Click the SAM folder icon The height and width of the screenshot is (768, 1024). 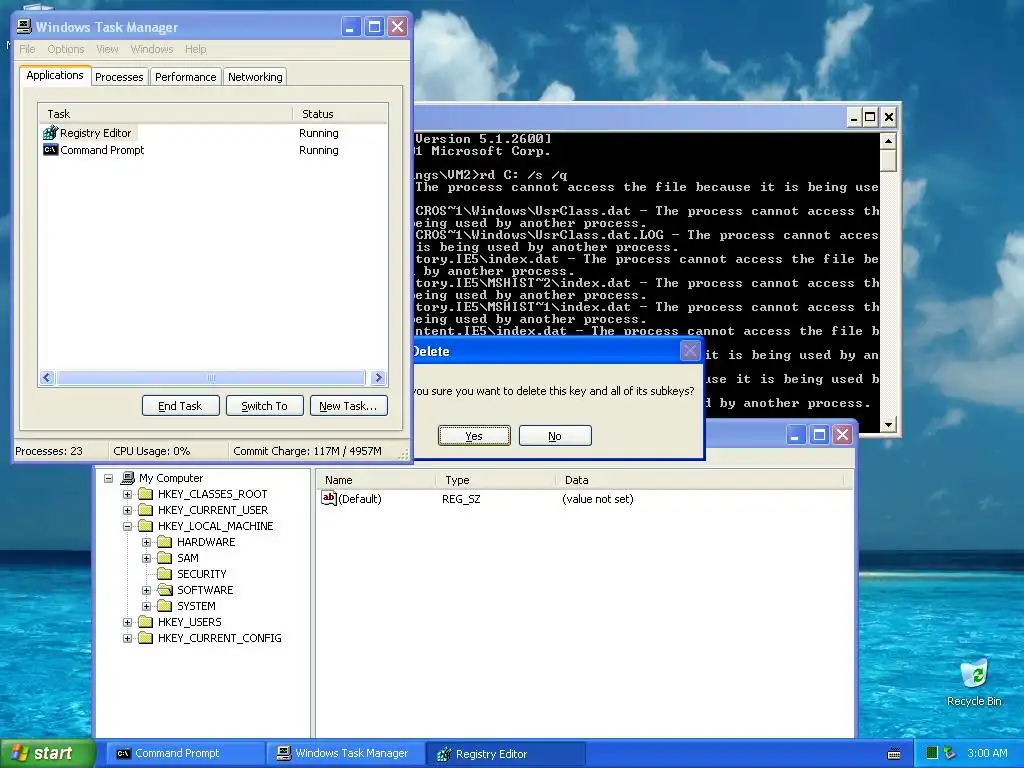[x=165, y=558]
